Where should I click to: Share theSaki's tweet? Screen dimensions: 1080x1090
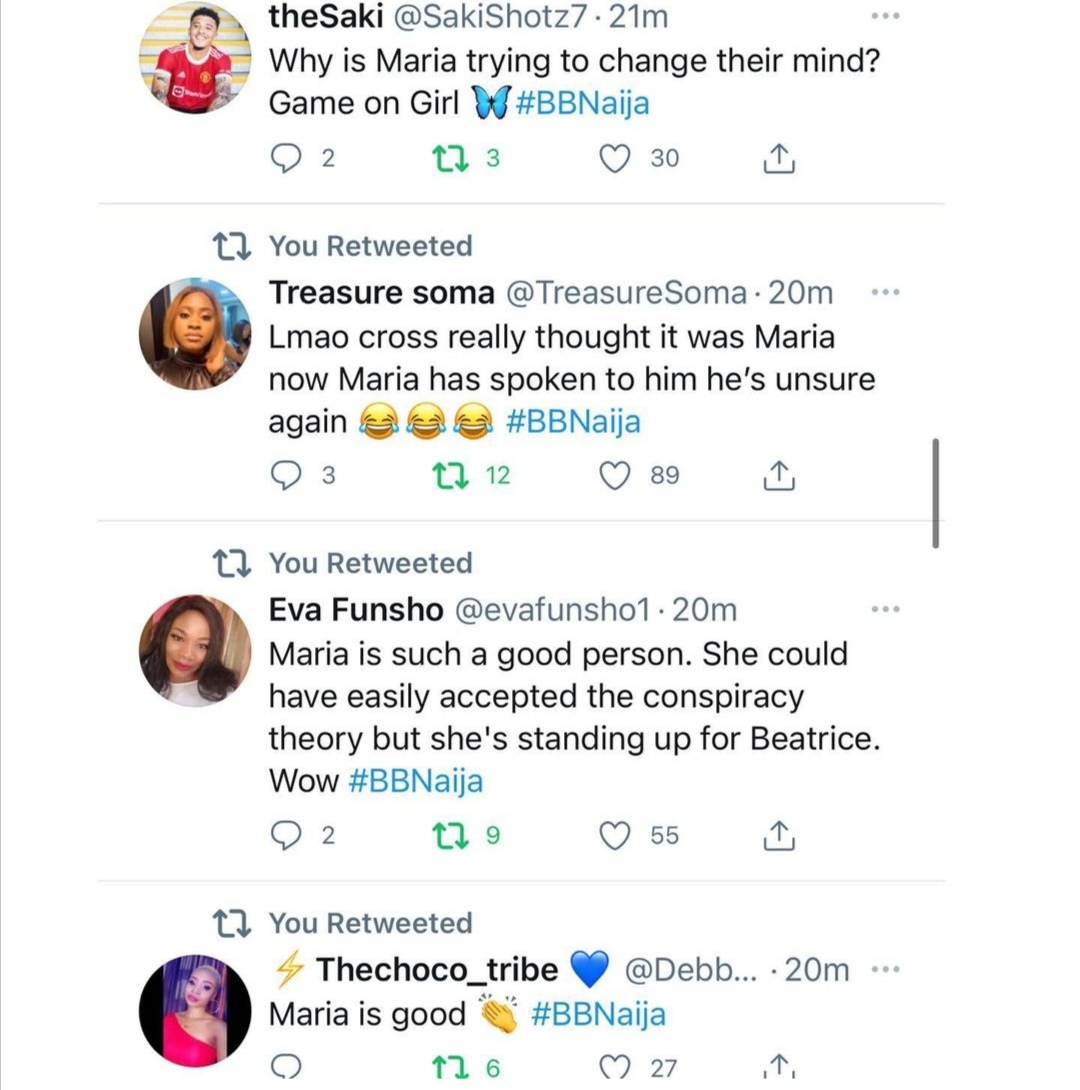pos(779,158)
